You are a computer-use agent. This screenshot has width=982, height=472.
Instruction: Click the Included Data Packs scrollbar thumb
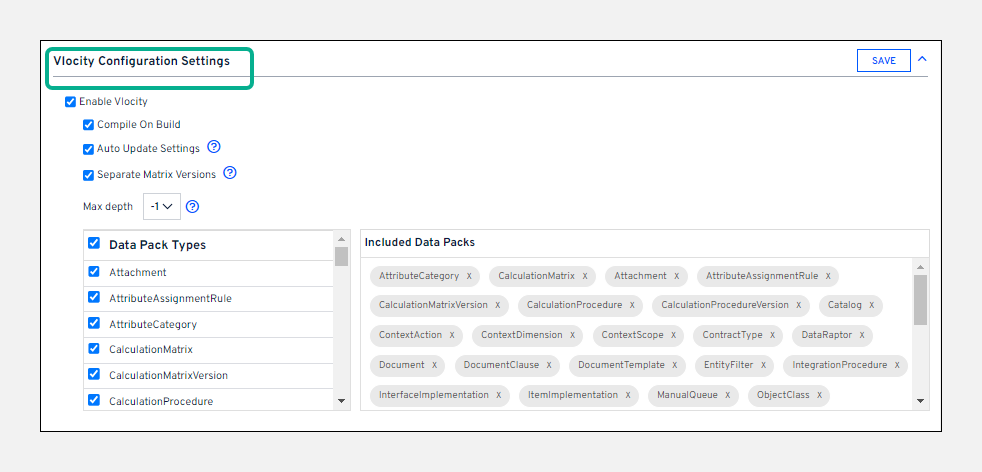pos(920,300)
